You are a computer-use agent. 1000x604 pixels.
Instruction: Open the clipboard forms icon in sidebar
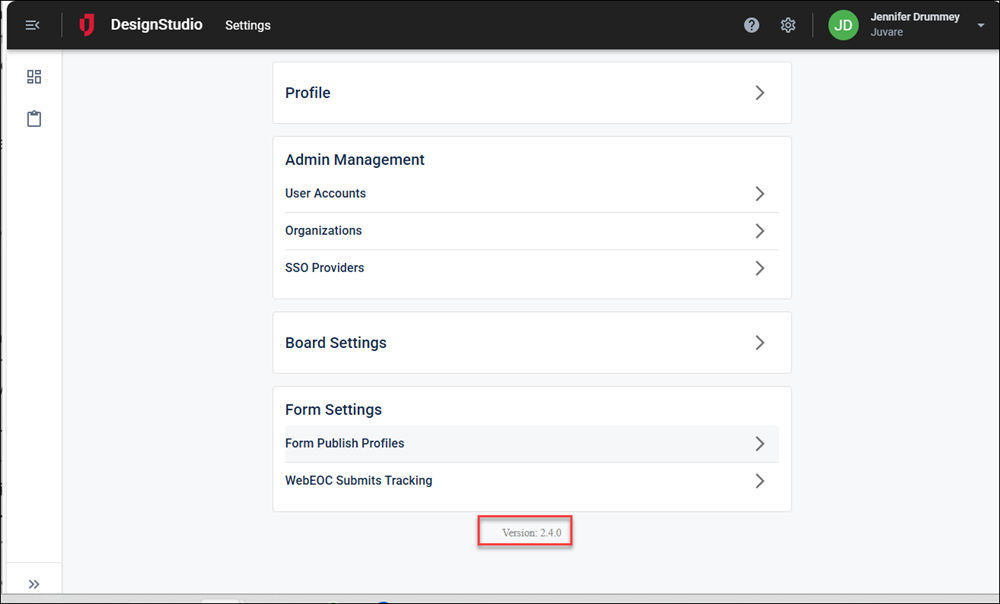pos(34,119)
